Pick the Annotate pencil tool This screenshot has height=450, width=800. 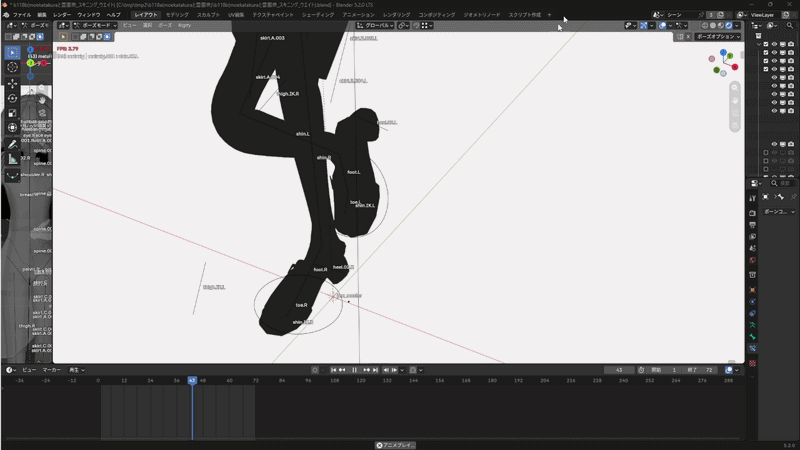coord(12,145)
